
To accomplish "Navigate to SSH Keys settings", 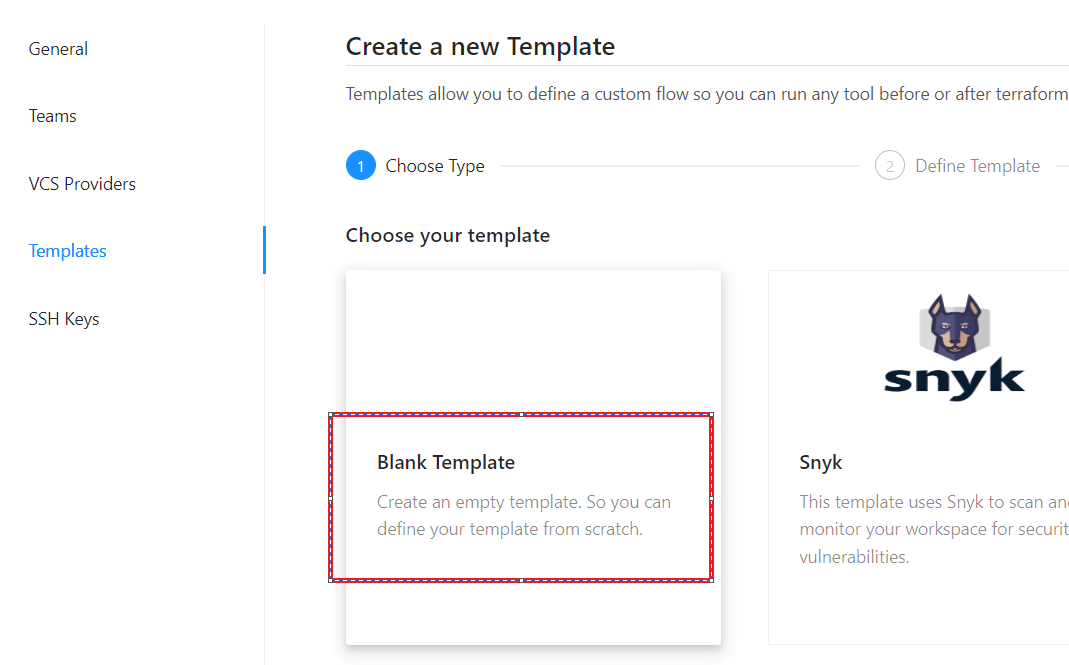I will point(64,319).
